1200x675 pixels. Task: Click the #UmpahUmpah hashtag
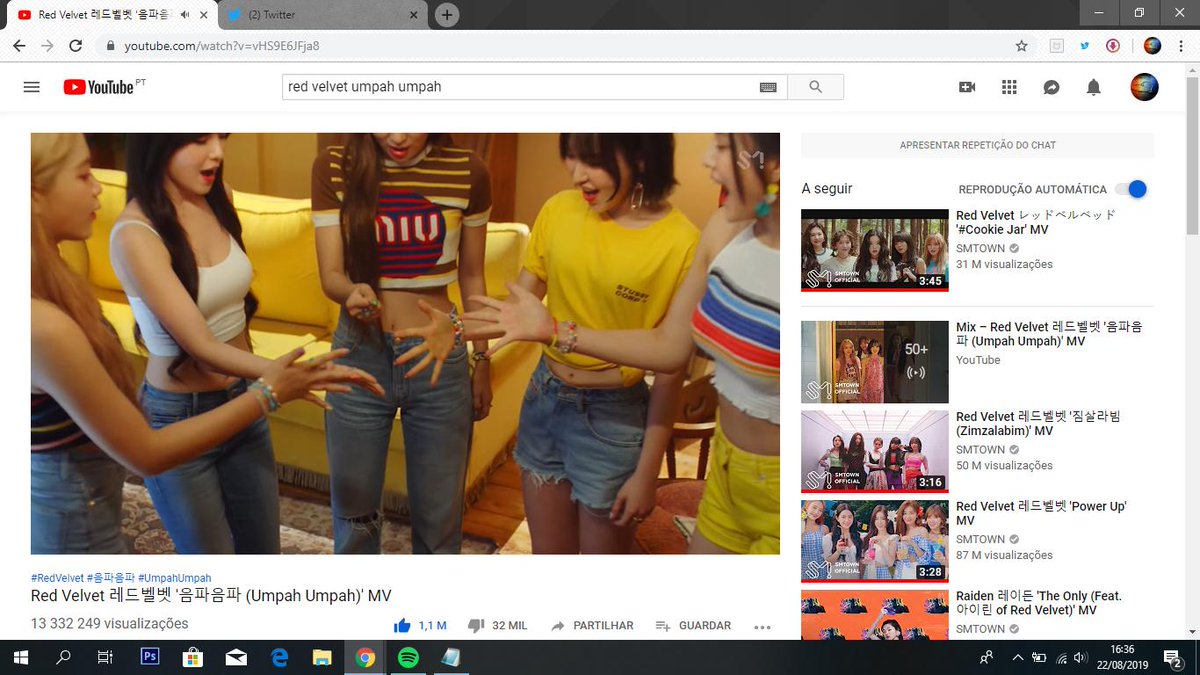tap(174, 578)
